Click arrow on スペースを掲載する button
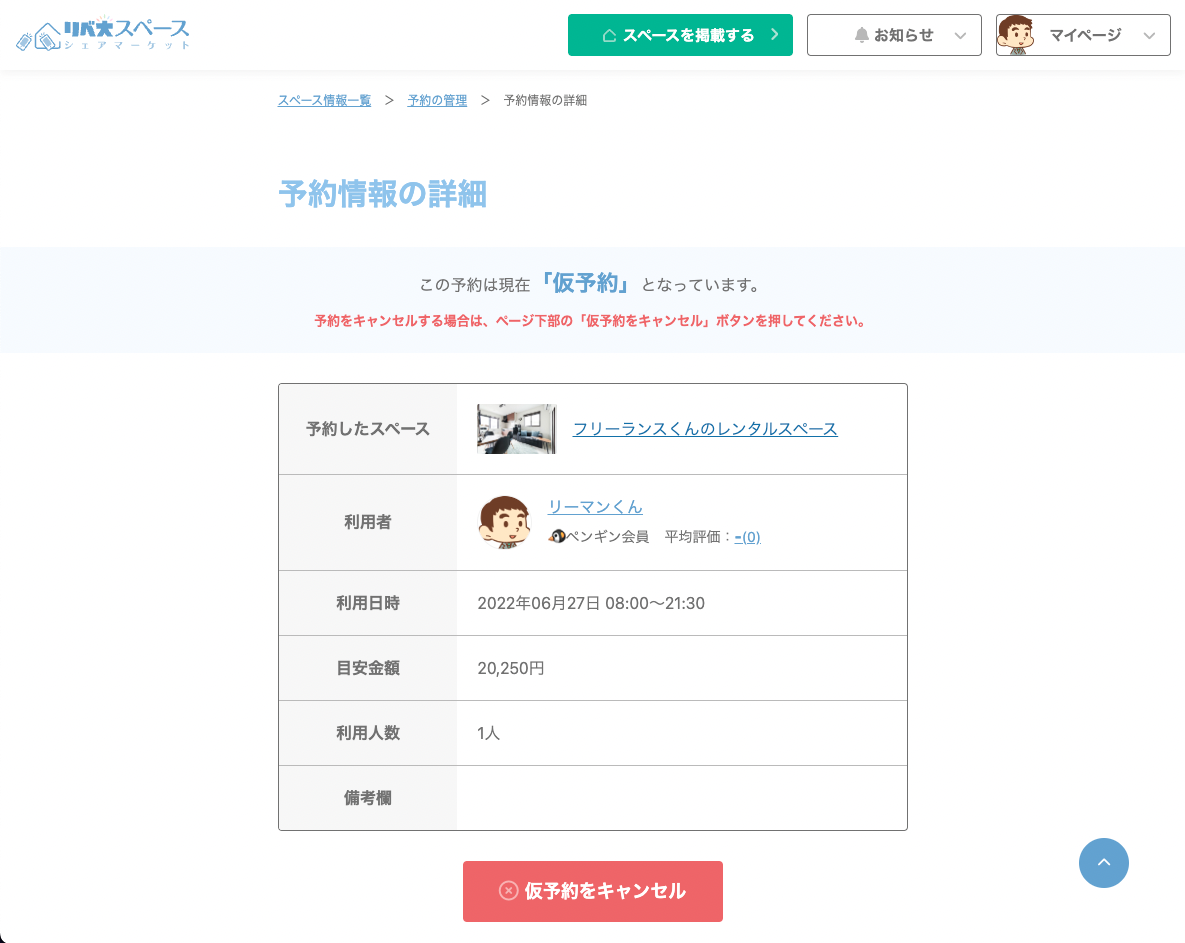The height and width of the screenshot is (943, 1185). (774, 35)
